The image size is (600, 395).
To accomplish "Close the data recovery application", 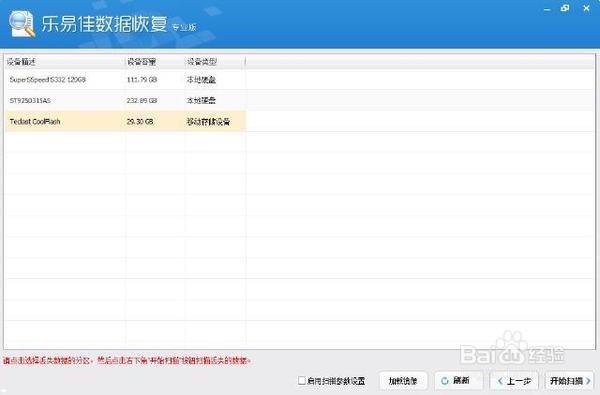I will pyautogui.click(x=586, y=8).
